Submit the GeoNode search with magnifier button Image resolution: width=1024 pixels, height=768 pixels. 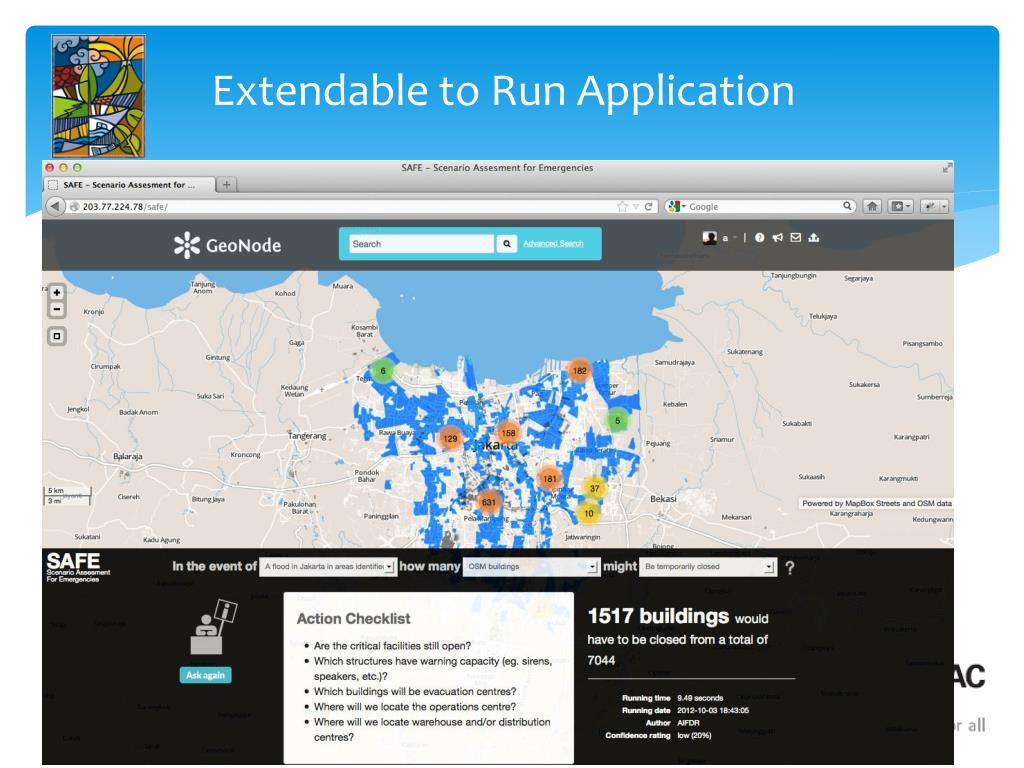(x=506, y=244)
